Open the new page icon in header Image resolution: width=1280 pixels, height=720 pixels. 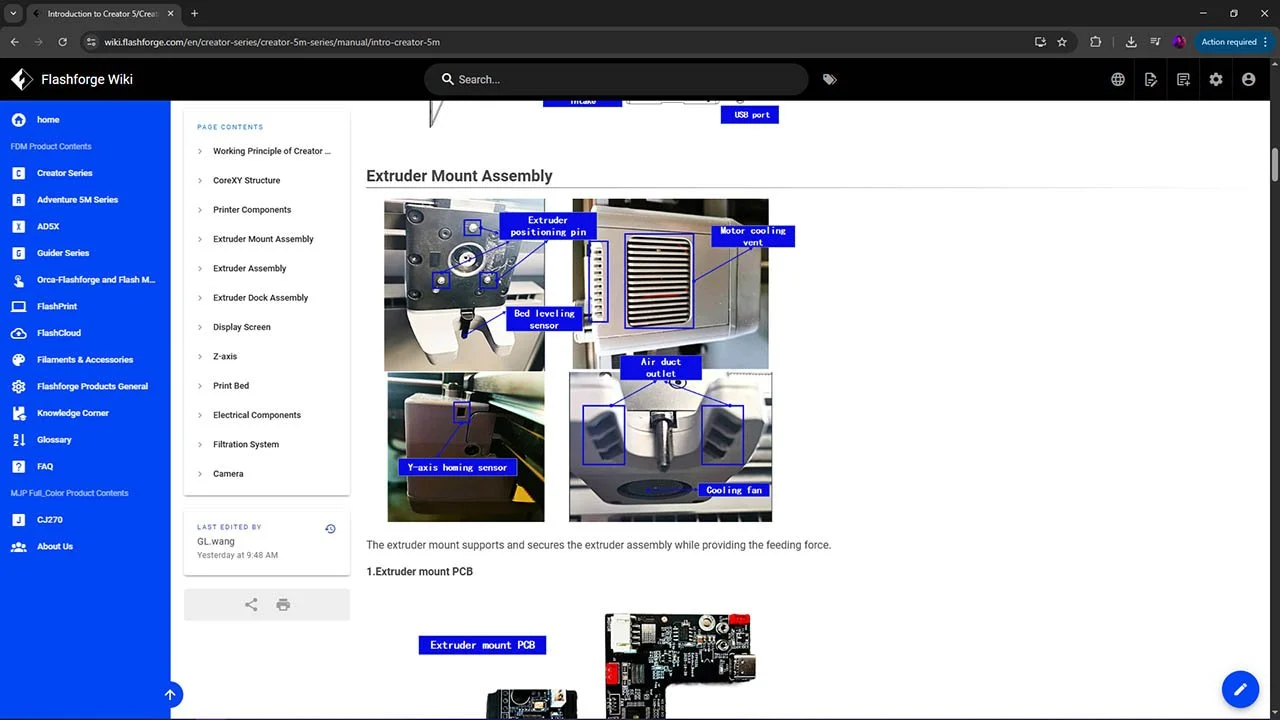(x=1183, y=79)
